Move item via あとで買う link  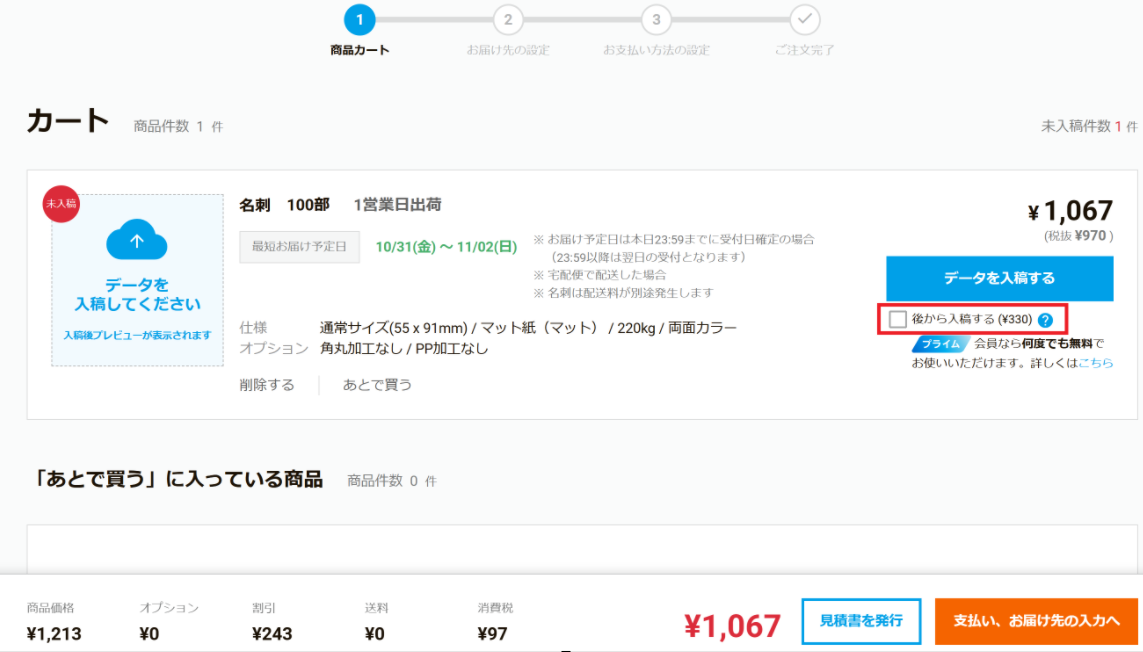point(377,385)
